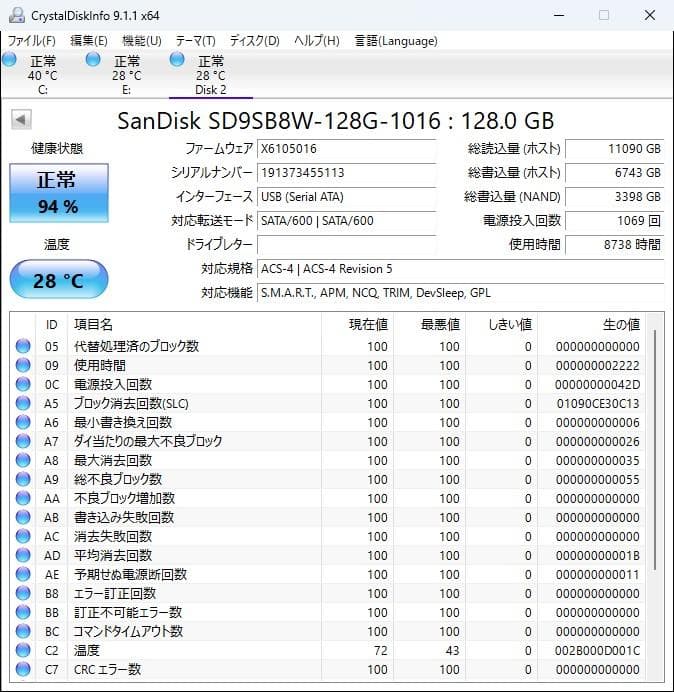
Task: Click the ID column header
Action: (51, 324)
